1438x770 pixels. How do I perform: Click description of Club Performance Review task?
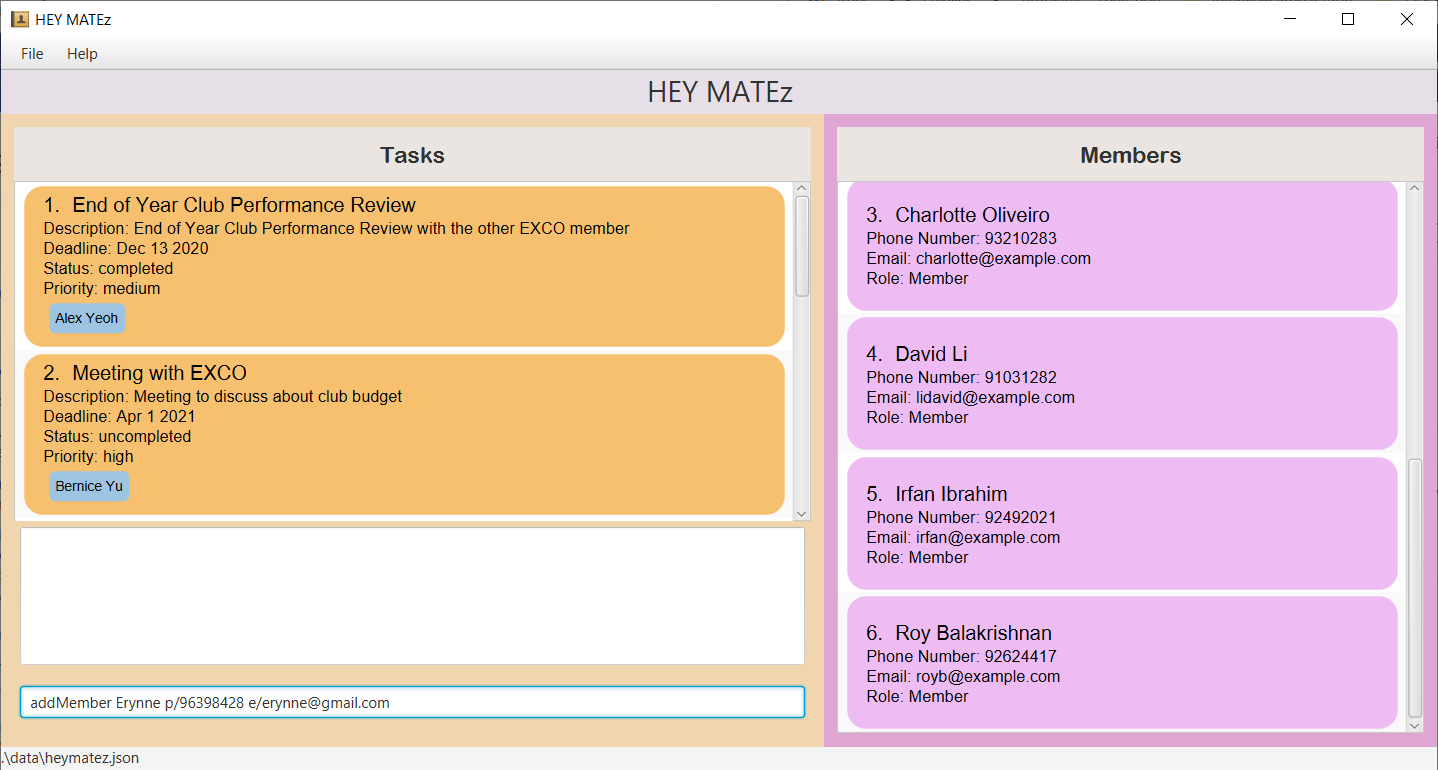pos(336,228)
